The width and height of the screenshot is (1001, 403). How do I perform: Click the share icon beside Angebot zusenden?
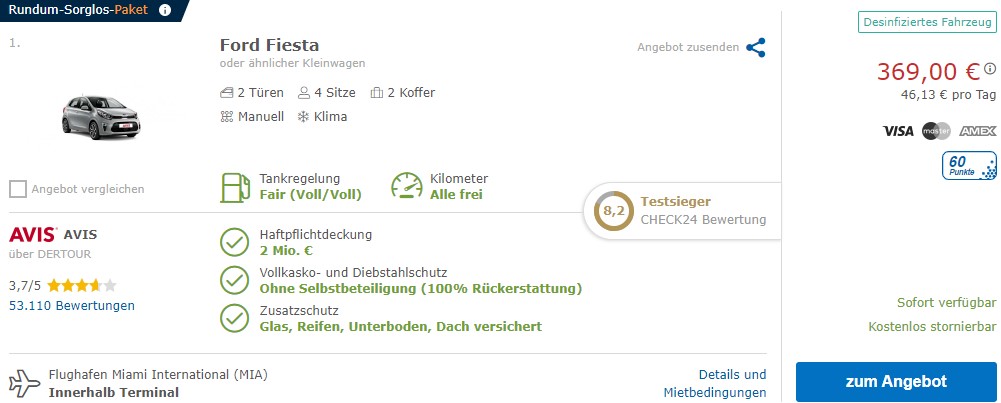[x=756, y=47]
